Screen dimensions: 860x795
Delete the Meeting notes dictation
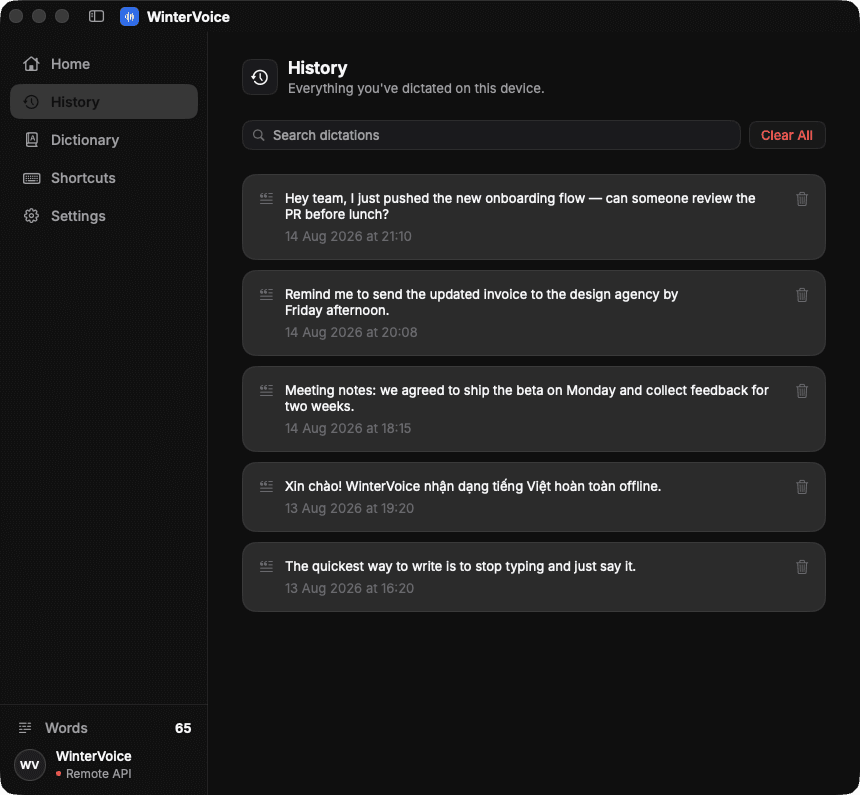[802, 391]
